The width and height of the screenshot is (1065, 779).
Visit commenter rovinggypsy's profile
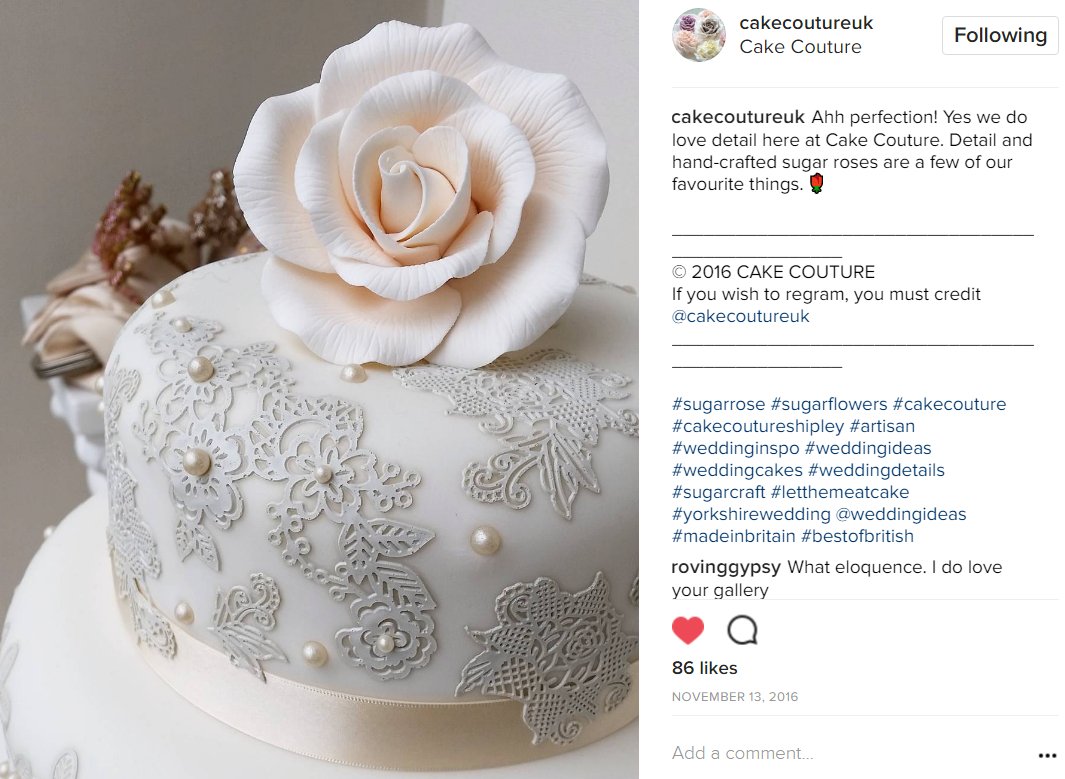tap(726, 567)
